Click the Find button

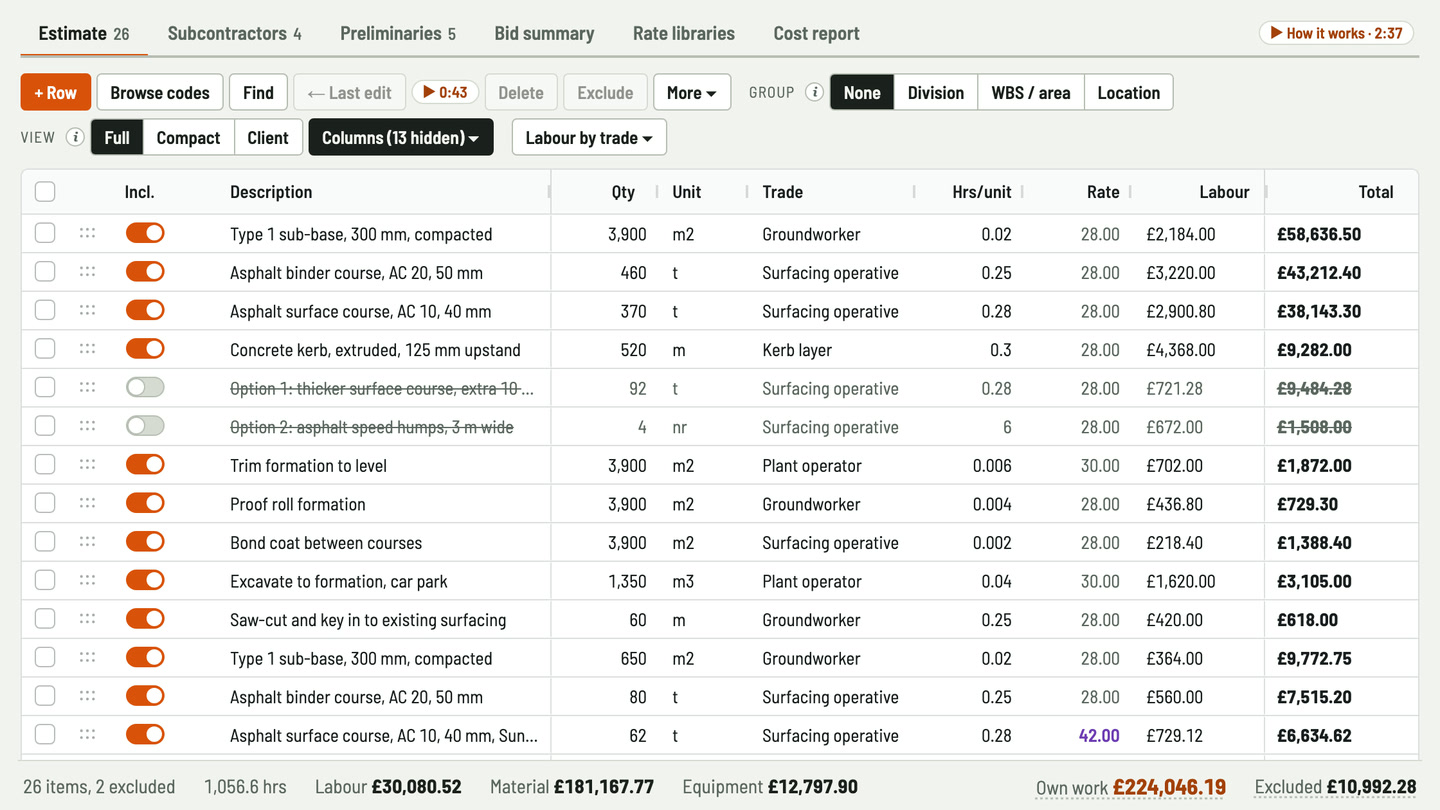coord(258,93)
